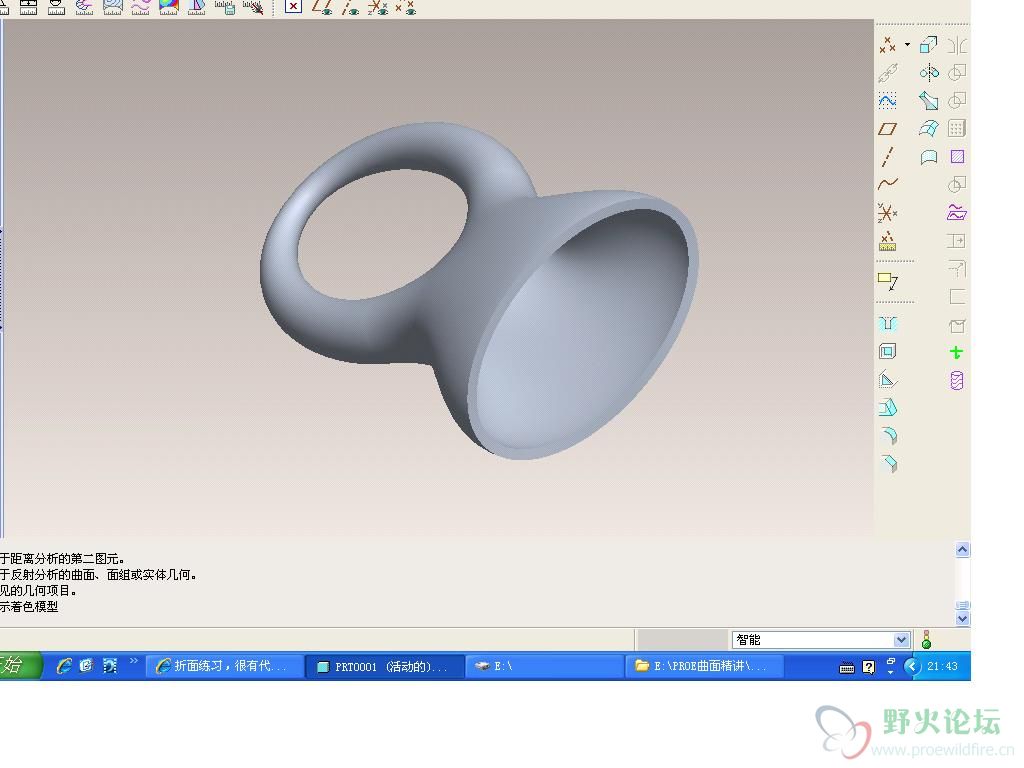Screen dimensions: 1024x768
Task: Select the Hole tool
Action: [888, 324]
